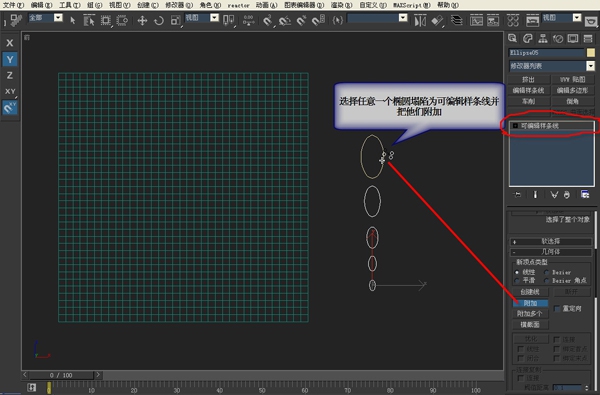Switch to Create command panel tab
Viewport: 600px width, 395px height.
pos(513,38)
